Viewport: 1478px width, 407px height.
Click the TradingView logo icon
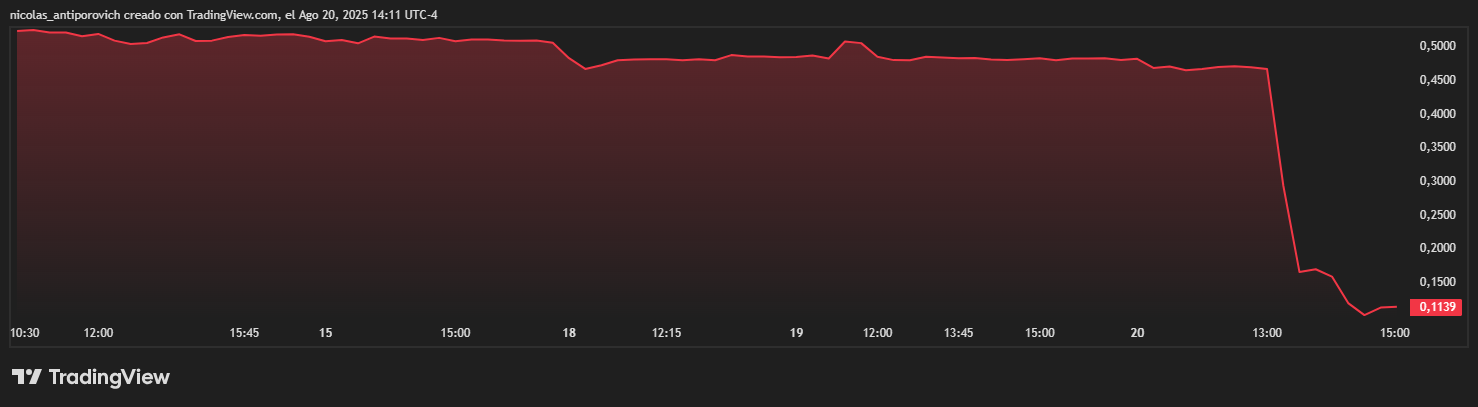tap(26, 377)
